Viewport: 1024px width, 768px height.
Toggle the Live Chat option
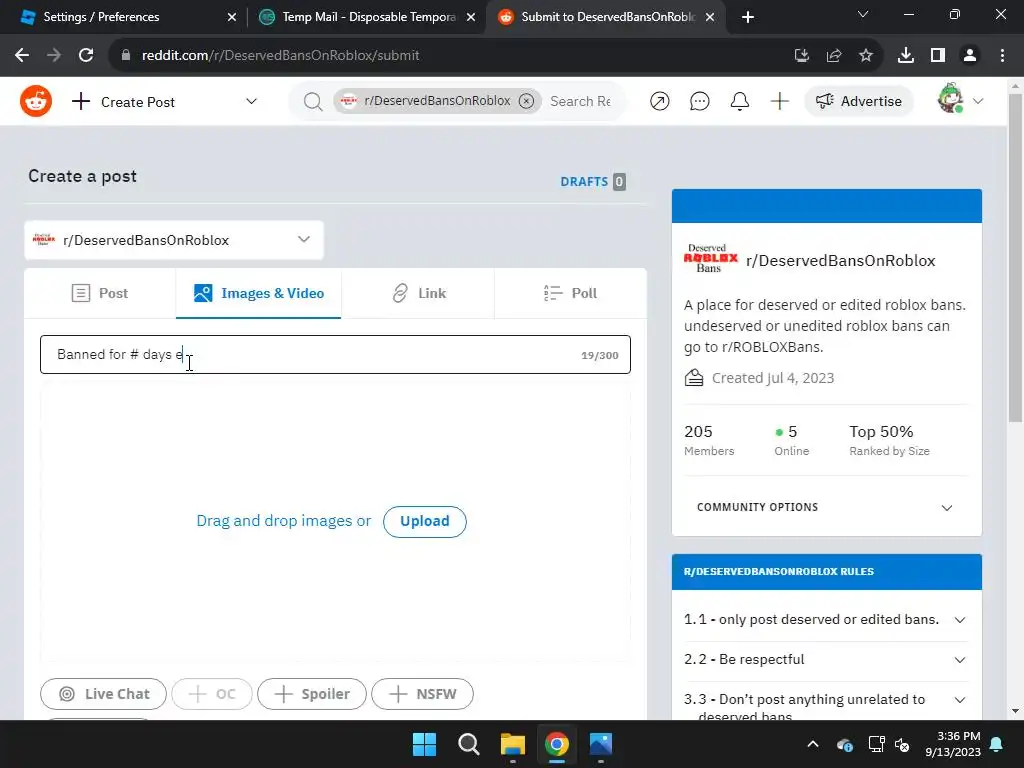[x=103, y=694]
